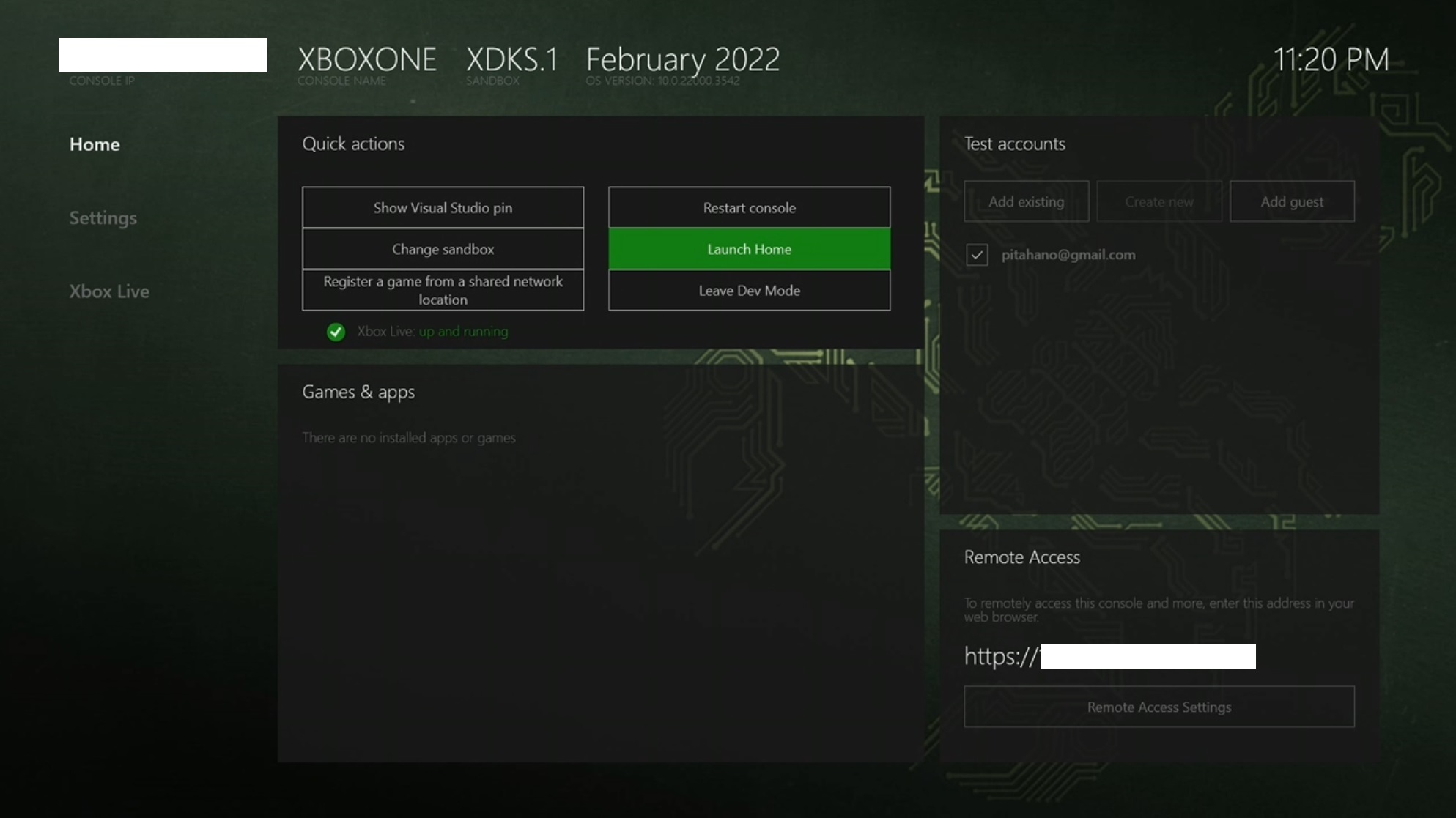Open Remote Access Settings
Screen dimensions: 1456x818
tap(1158, 707)
